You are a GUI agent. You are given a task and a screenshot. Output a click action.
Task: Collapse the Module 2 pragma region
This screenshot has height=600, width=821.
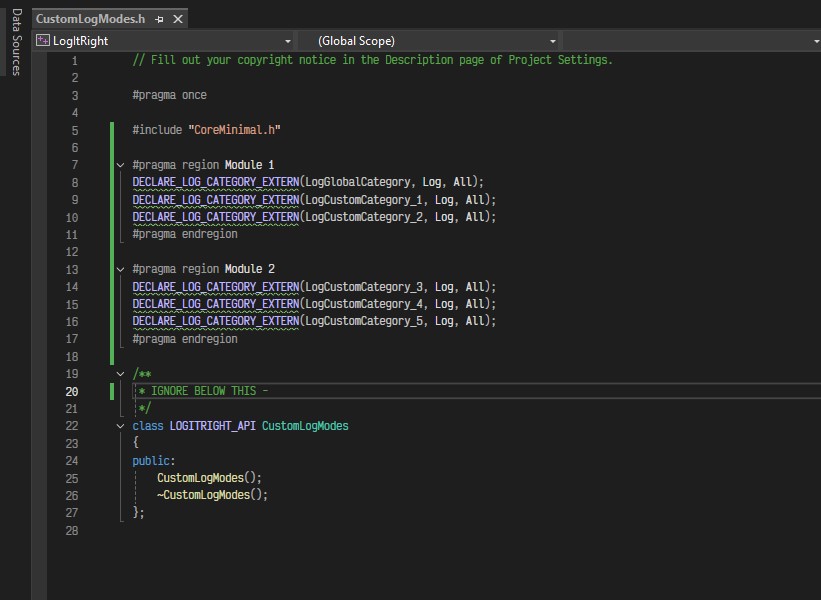tap(121, 270)
